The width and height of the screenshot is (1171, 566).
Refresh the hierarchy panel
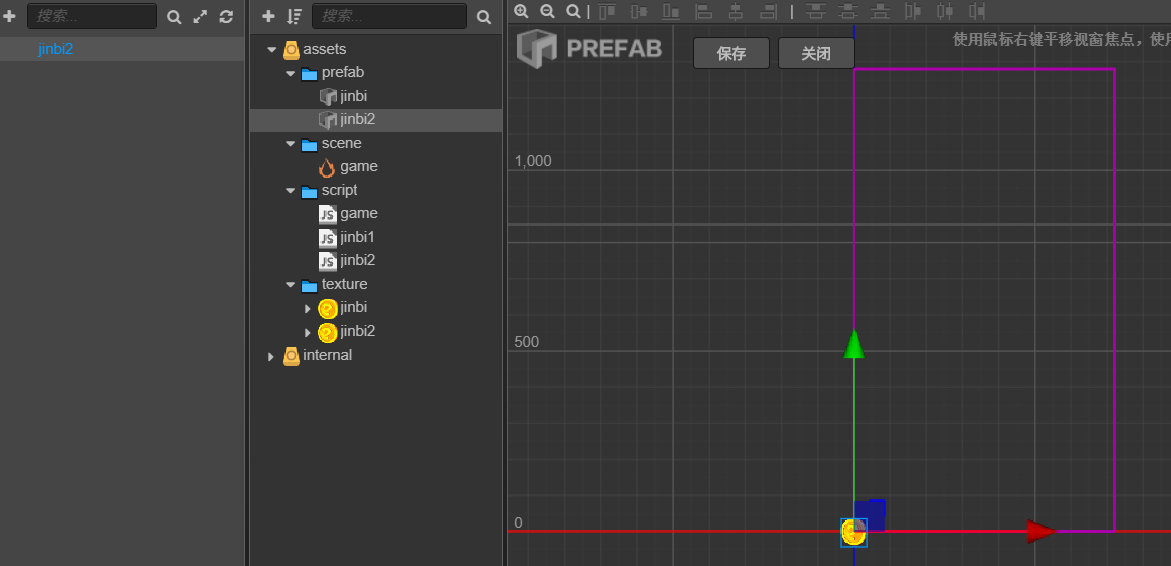click(x=226, y=16)
